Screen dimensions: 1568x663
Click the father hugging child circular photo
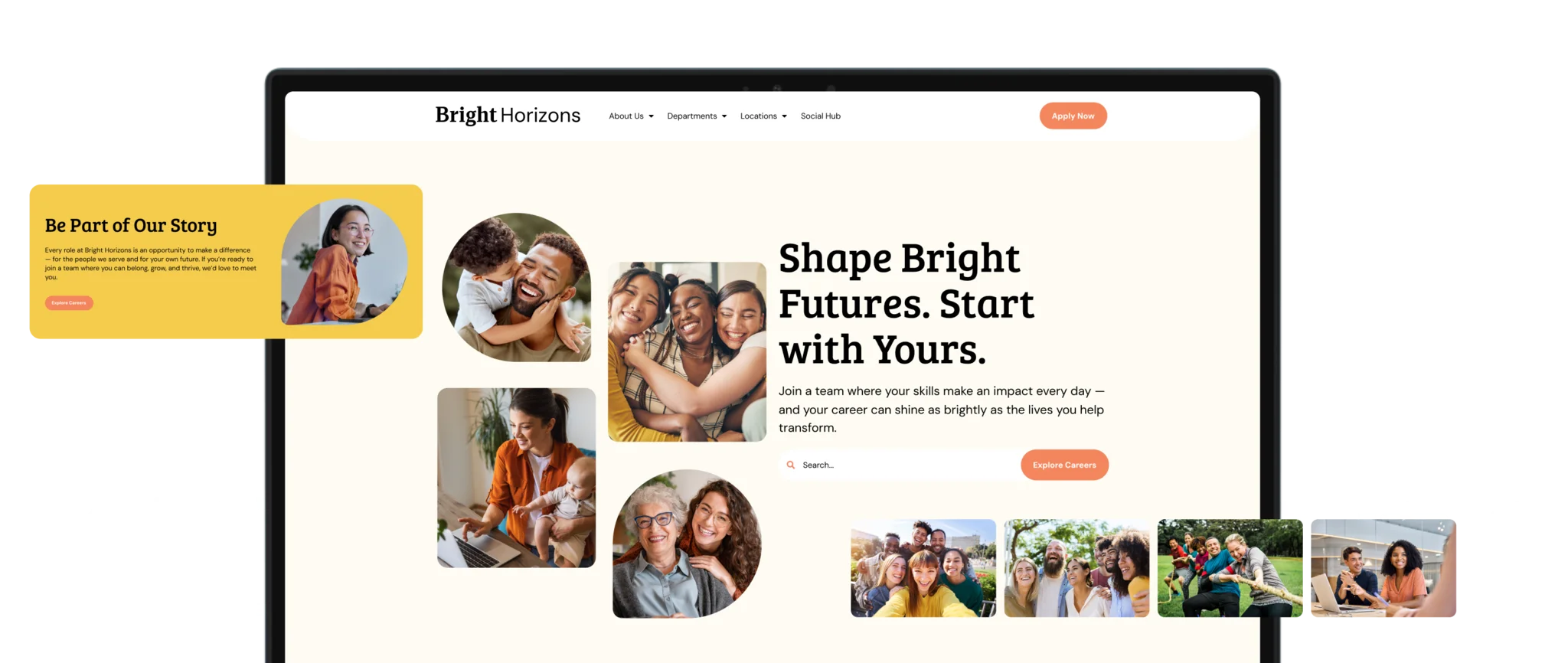(x=517, y=287)
